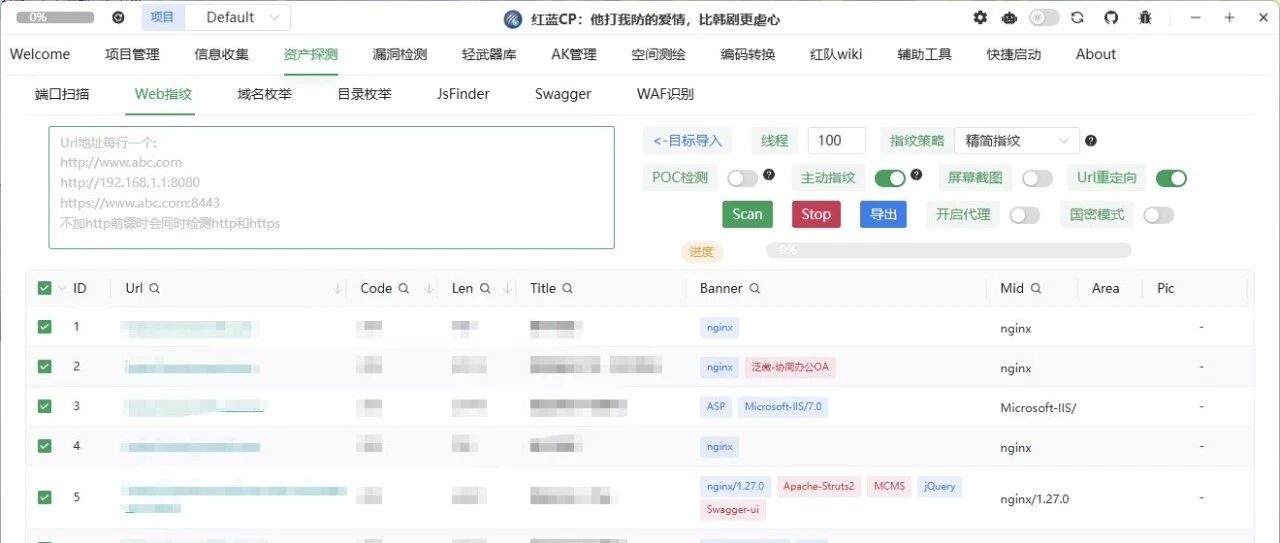1280x543 pixels.
Task: Click the round icon beside the 0% bar
Action: (x=119, y=17)
